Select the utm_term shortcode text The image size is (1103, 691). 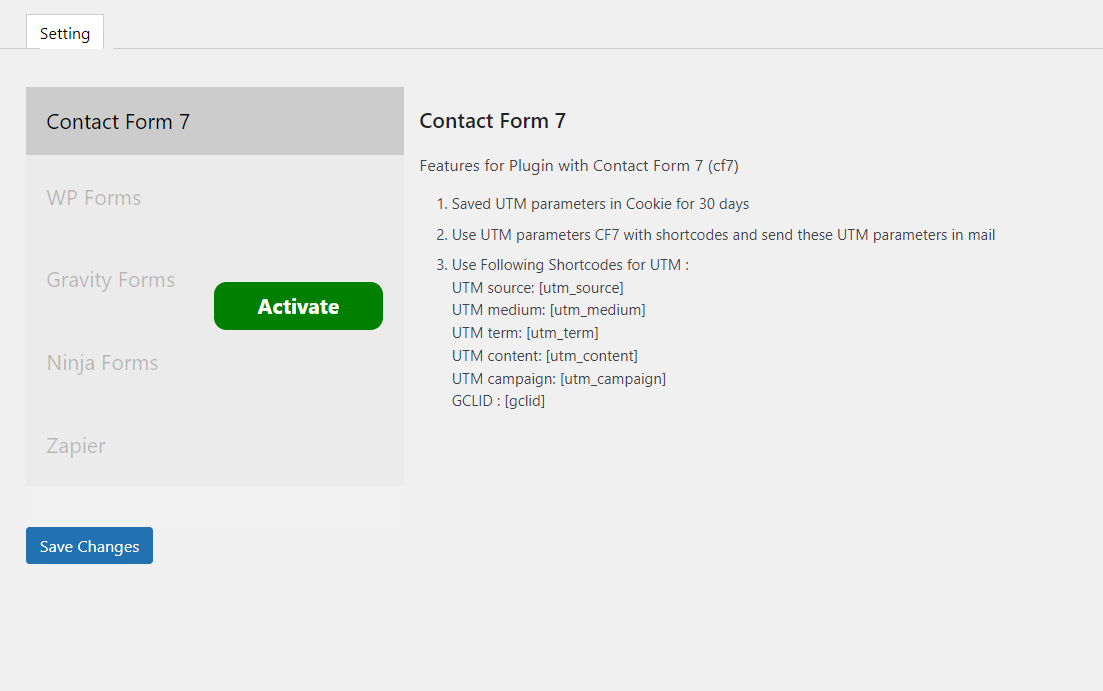[x=563, y=332]
